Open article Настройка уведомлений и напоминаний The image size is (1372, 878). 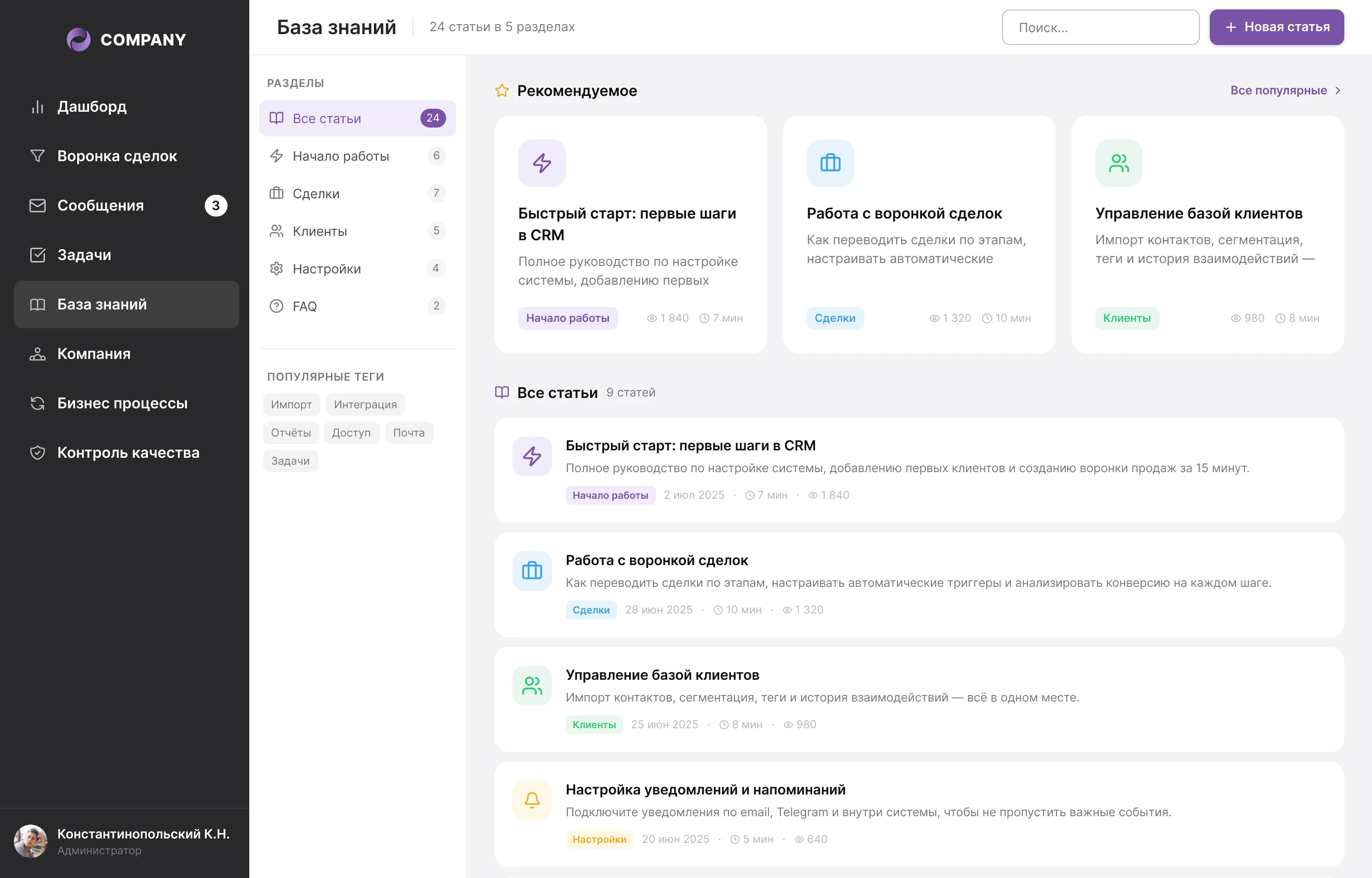coord(705,789)
